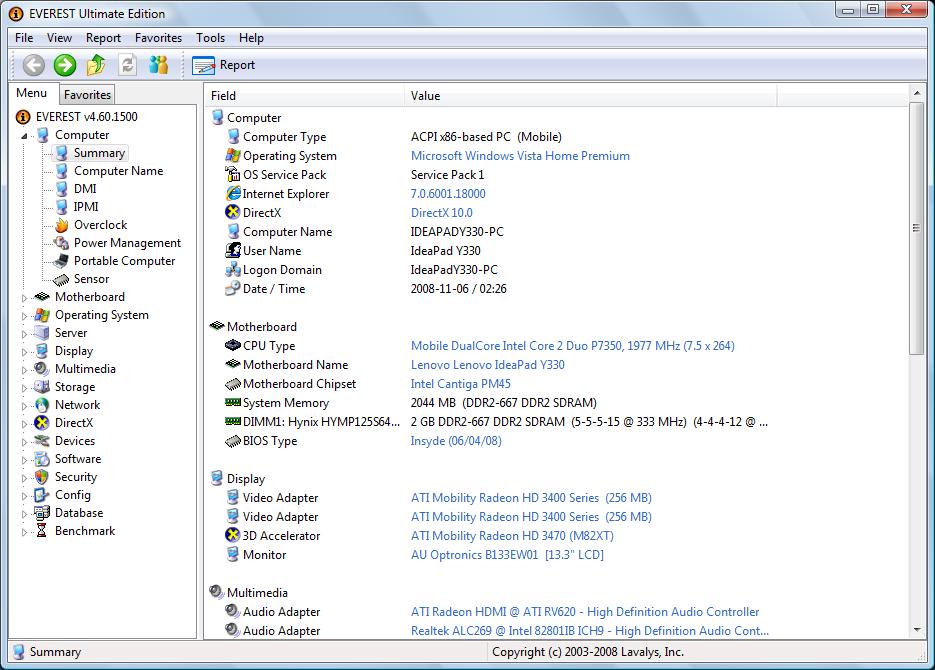Screen dimensions: 935x670
Task: Expand the Display tree node
Action: 24,352
